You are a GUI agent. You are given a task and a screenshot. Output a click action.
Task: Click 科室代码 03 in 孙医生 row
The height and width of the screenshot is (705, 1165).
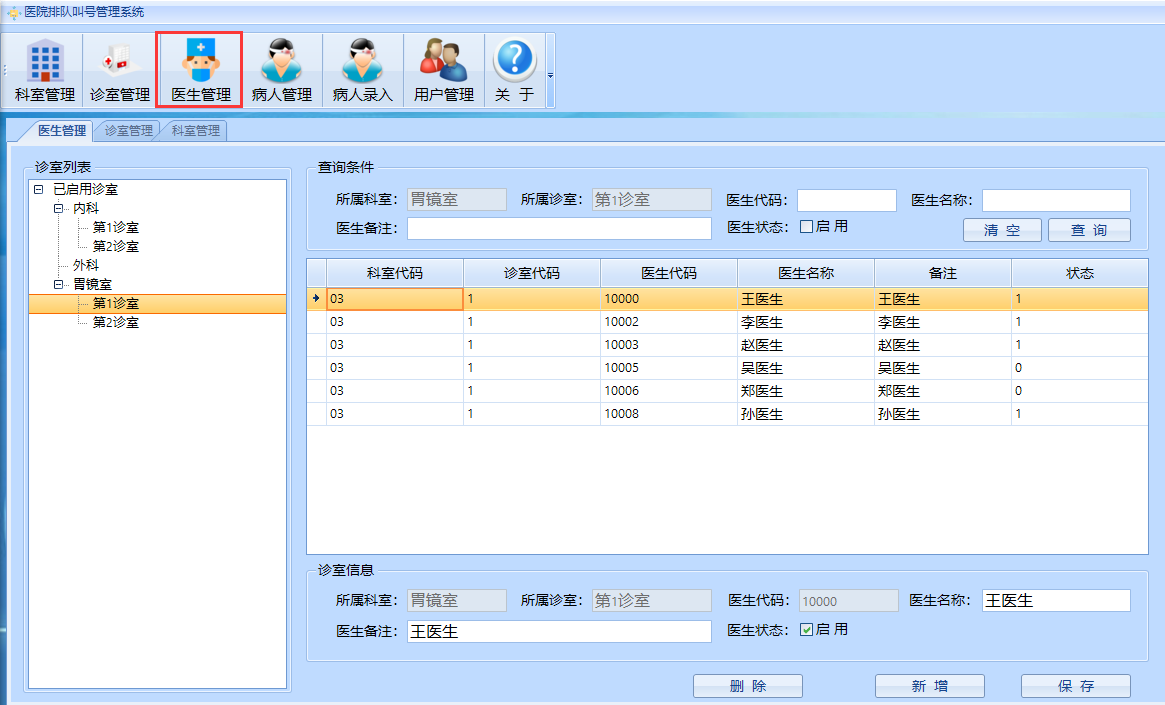395,414
